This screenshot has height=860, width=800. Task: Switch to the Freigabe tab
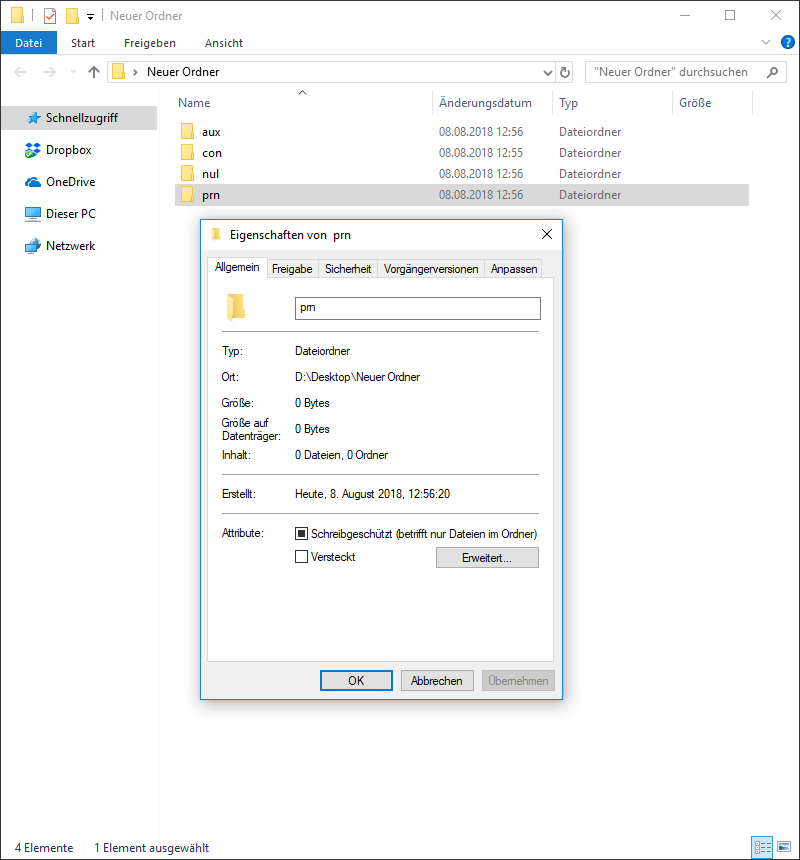point(292,269)
